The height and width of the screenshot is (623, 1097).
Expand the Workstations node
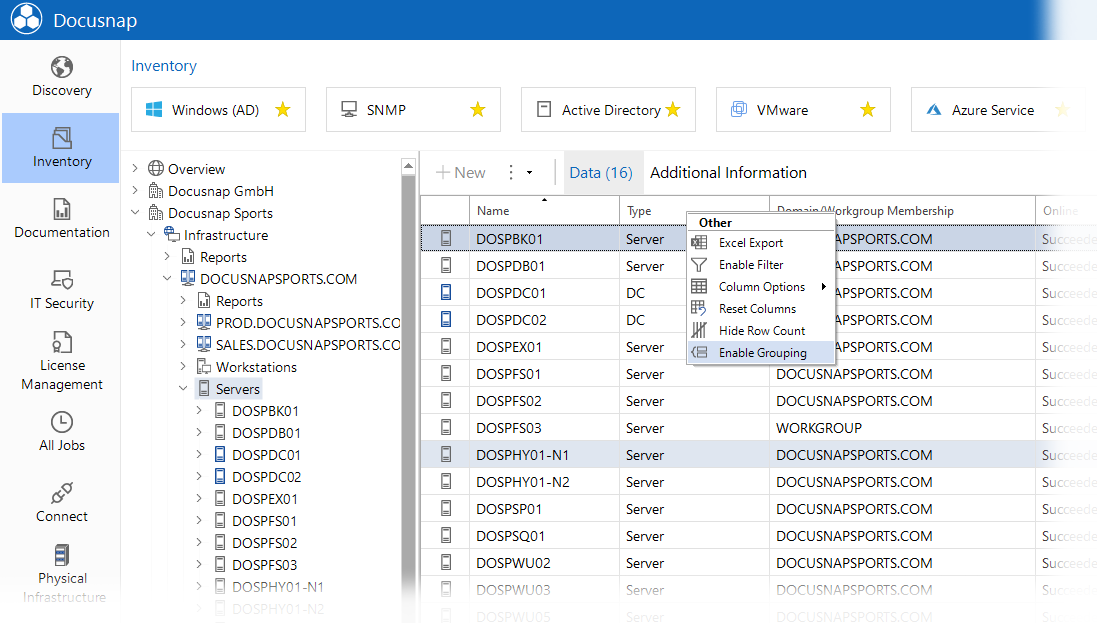click(x=183, y=367)
